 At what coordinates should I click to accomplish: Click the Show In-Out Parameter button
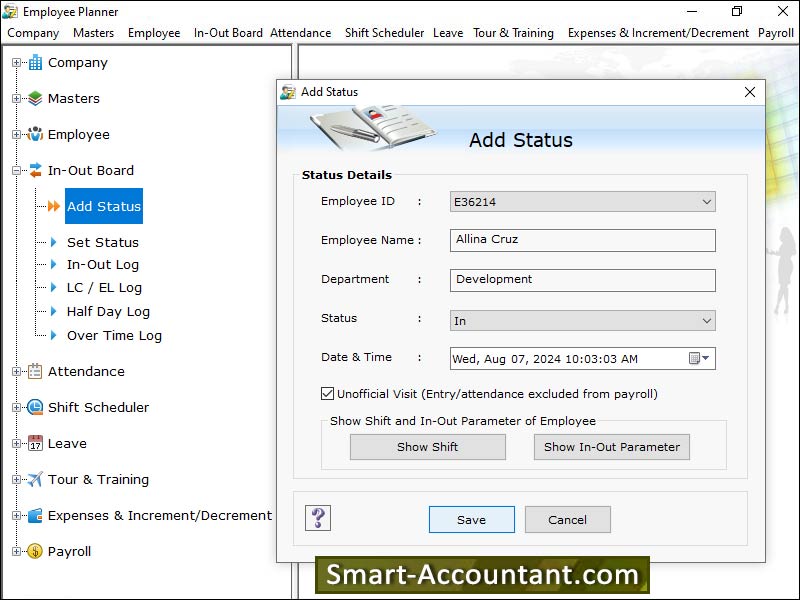point(611,447)
